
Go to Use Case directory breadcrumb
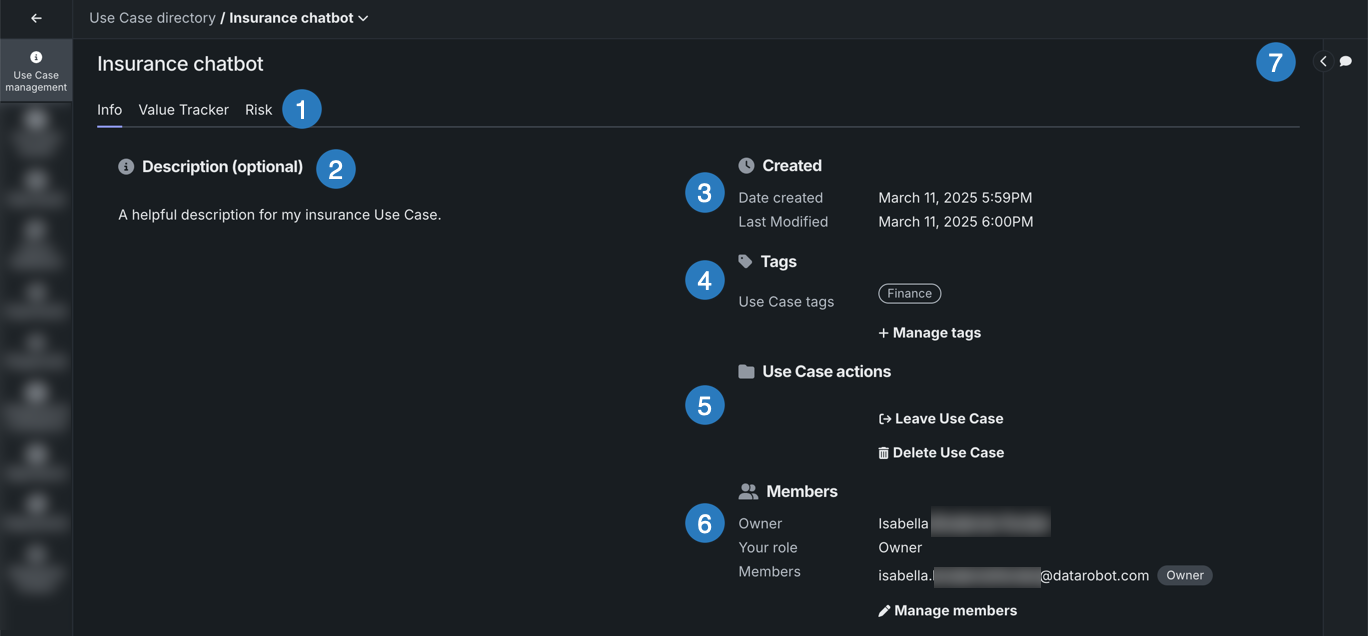pos(152,18)
